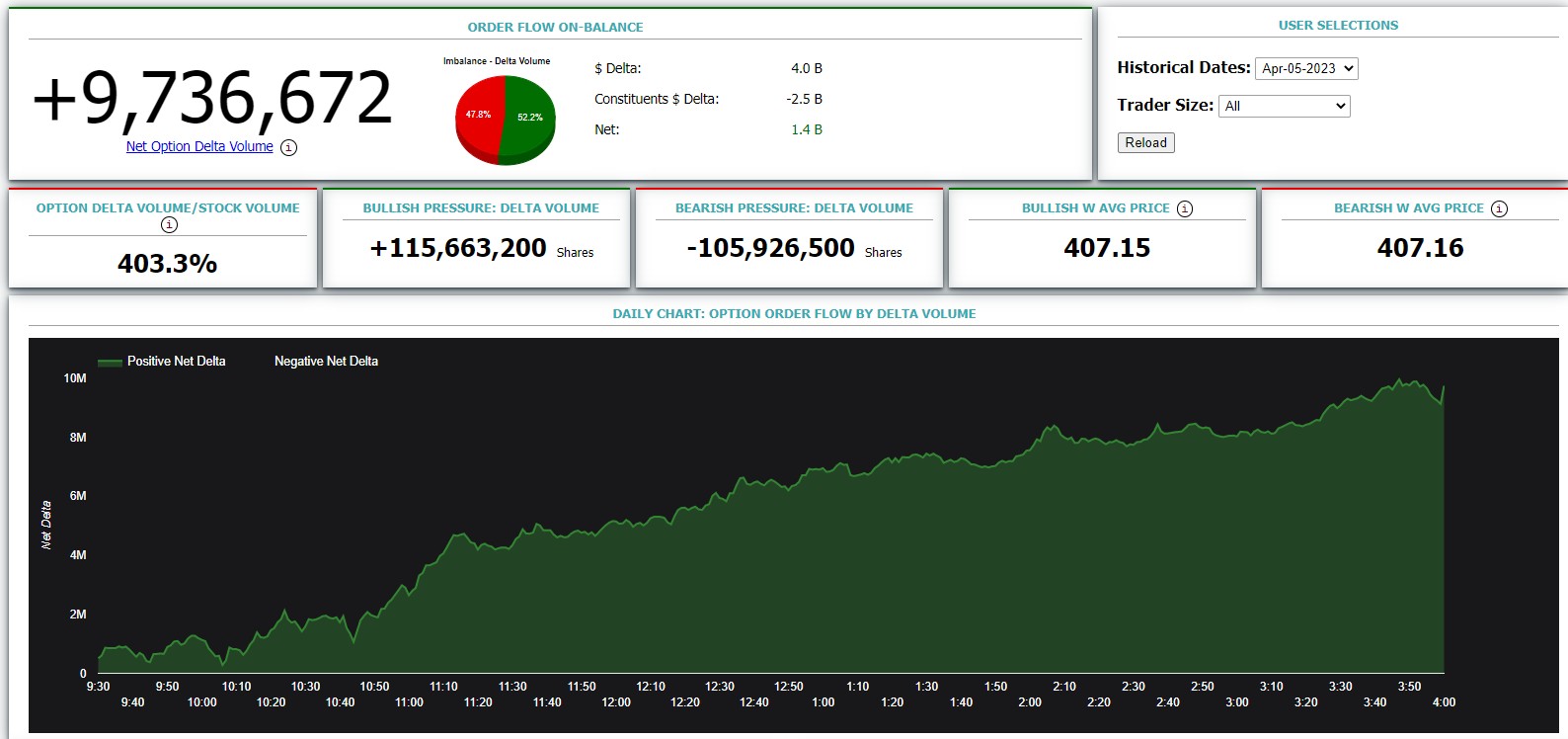Click the 4:00 x-axis time label

click(x=1444, y=702)
